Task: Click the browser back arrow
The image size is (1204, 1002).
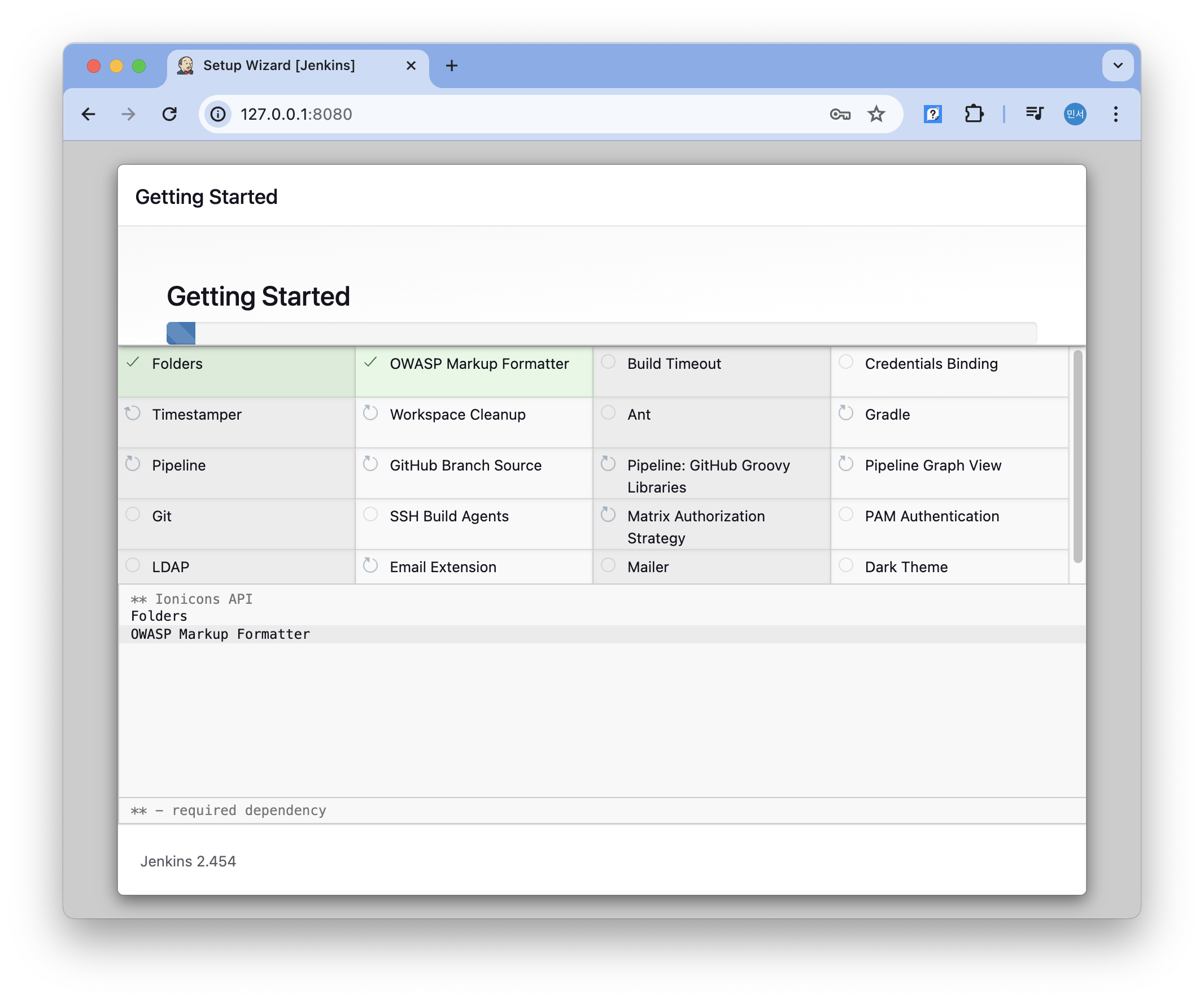Action: [x=88, y=114]
